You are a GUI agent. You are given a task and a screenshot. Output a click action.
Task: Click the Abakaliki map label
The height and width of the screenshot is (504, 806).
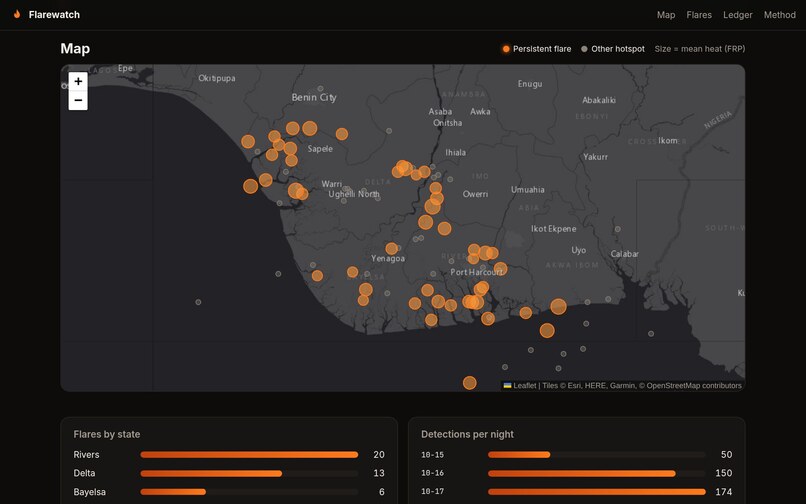[598, 100]
